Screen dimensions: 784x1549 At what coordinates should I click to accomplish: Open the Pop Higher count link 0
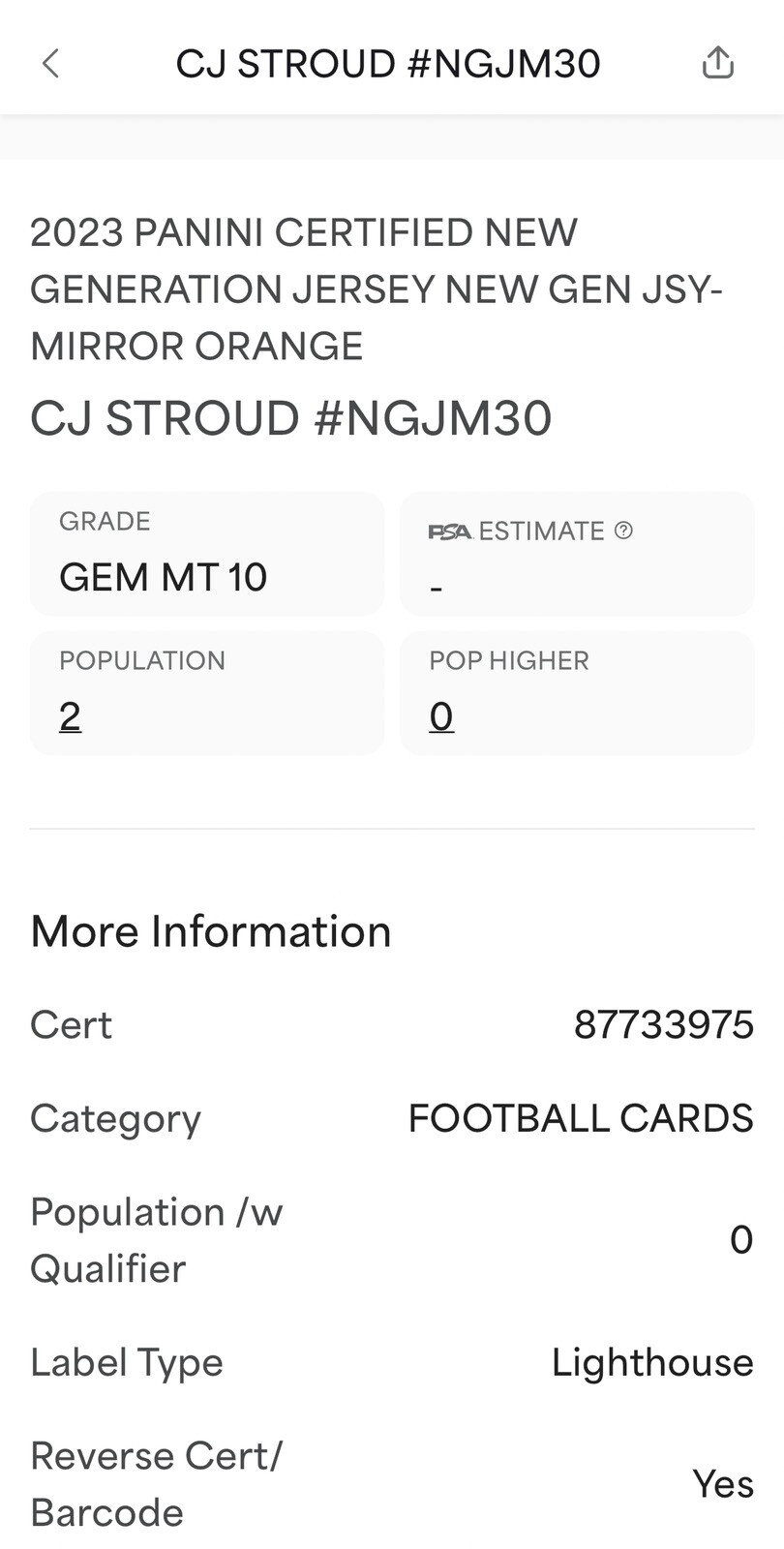click(441, 717)
